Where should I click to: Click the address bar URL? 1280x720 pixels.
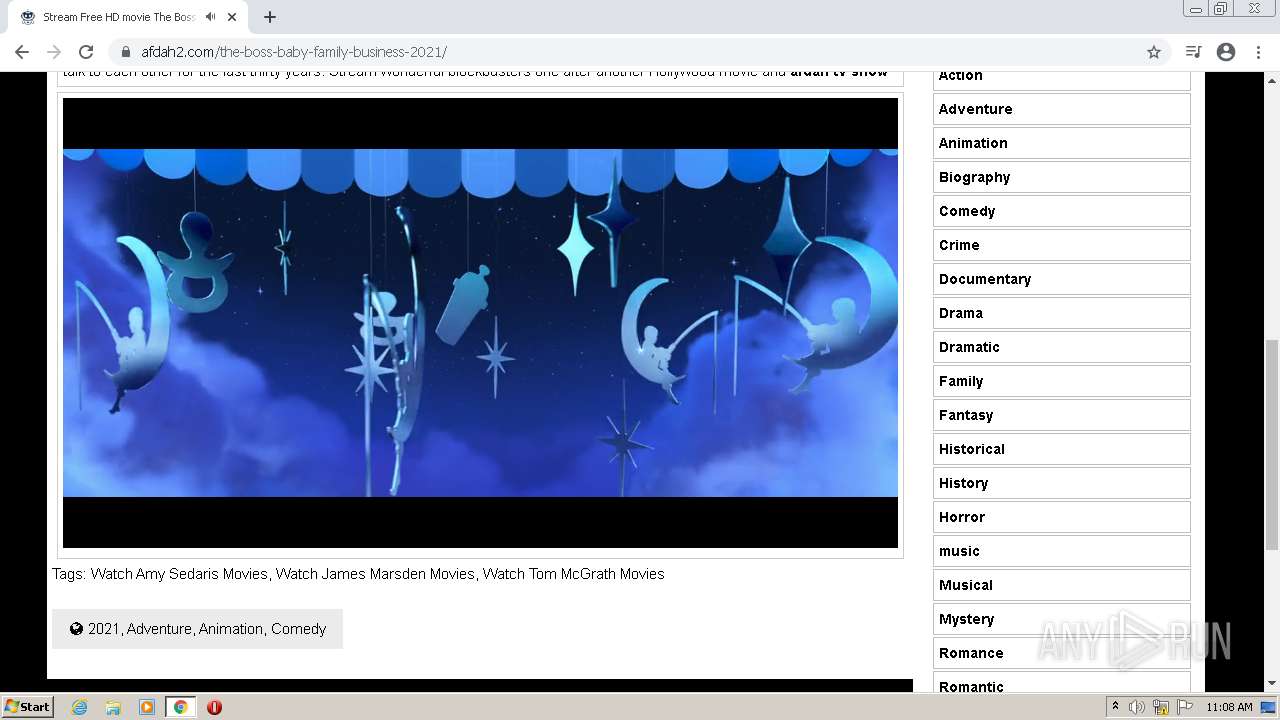pos(294,52)
